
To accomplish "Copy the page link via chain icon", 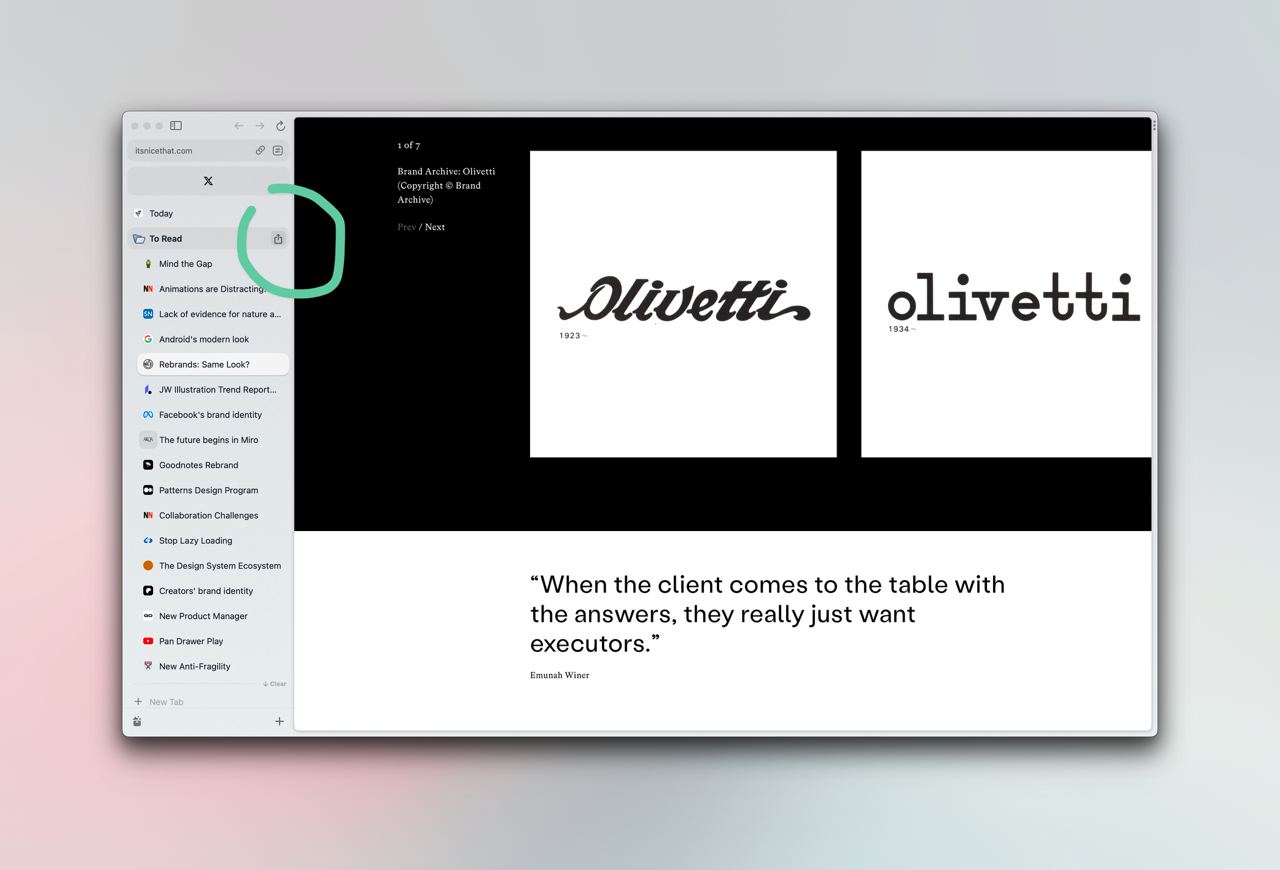I will [260, 151].
